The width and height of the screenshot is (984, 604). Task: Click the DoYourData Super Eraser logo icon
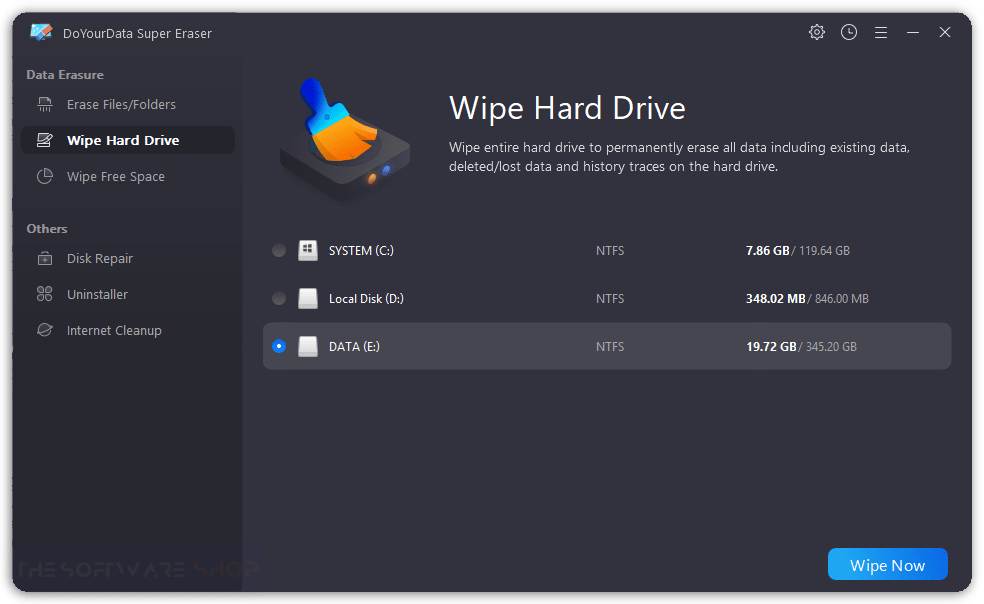pyautogui.click(x=41, y=32)
